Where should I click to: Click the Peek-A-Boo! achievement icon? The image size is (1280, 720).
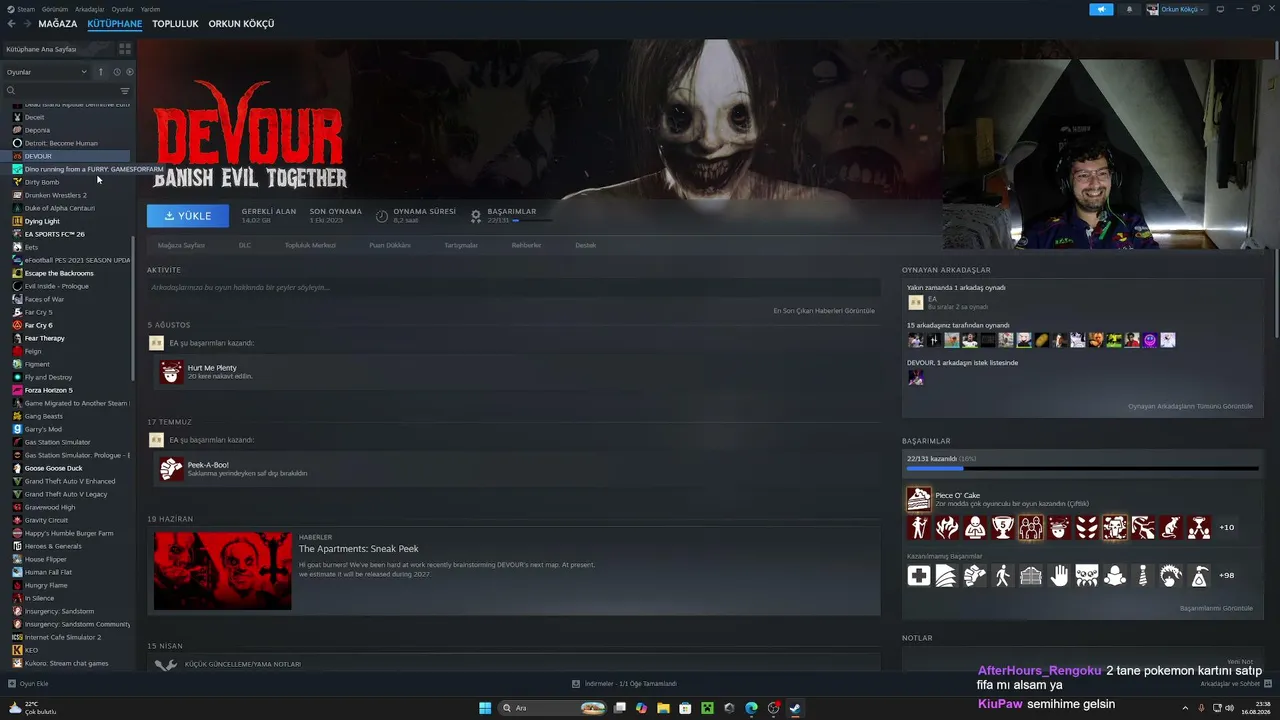[172, 469]
